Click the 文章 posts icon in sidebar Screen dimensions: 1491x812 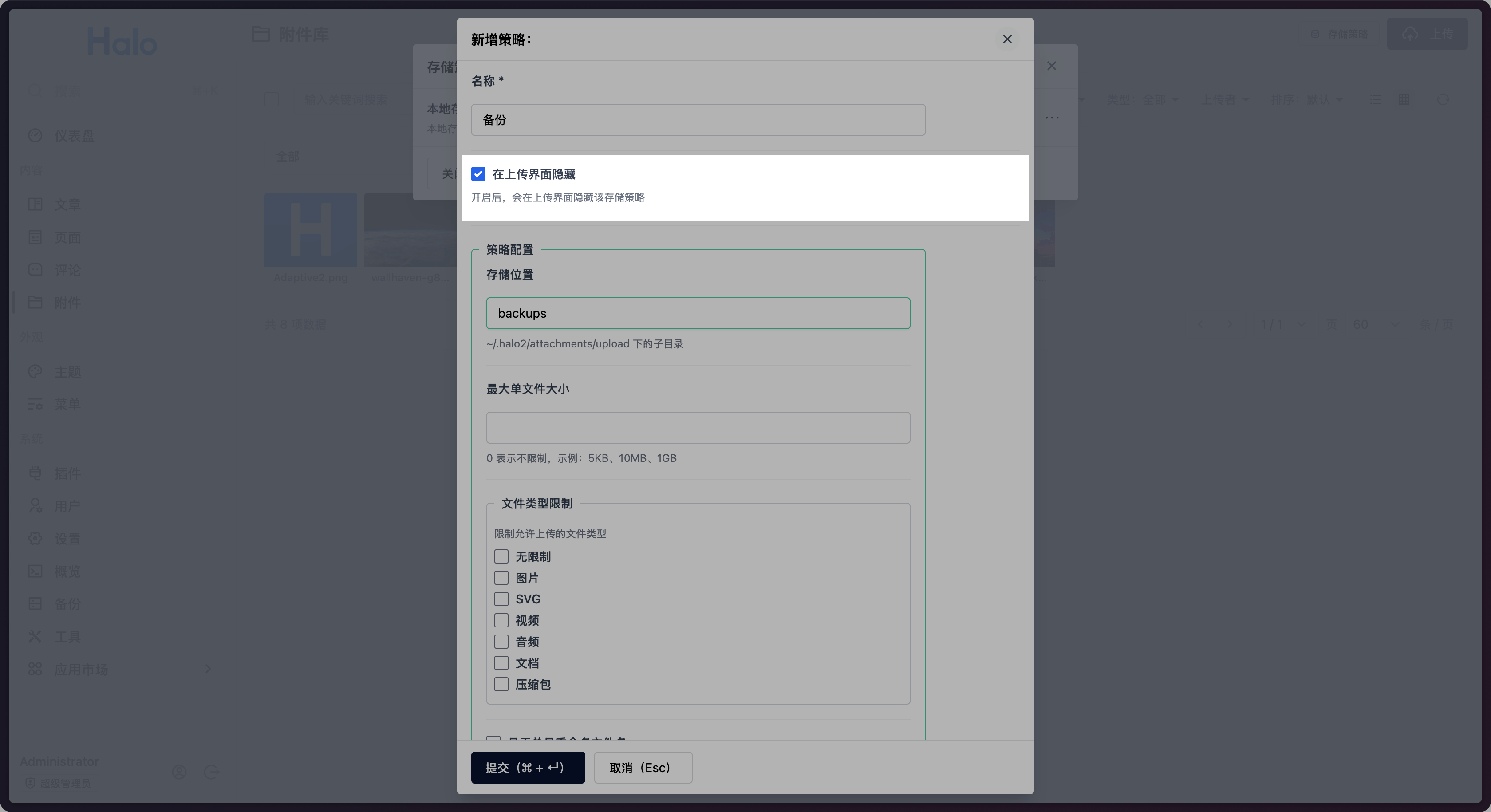35,204
